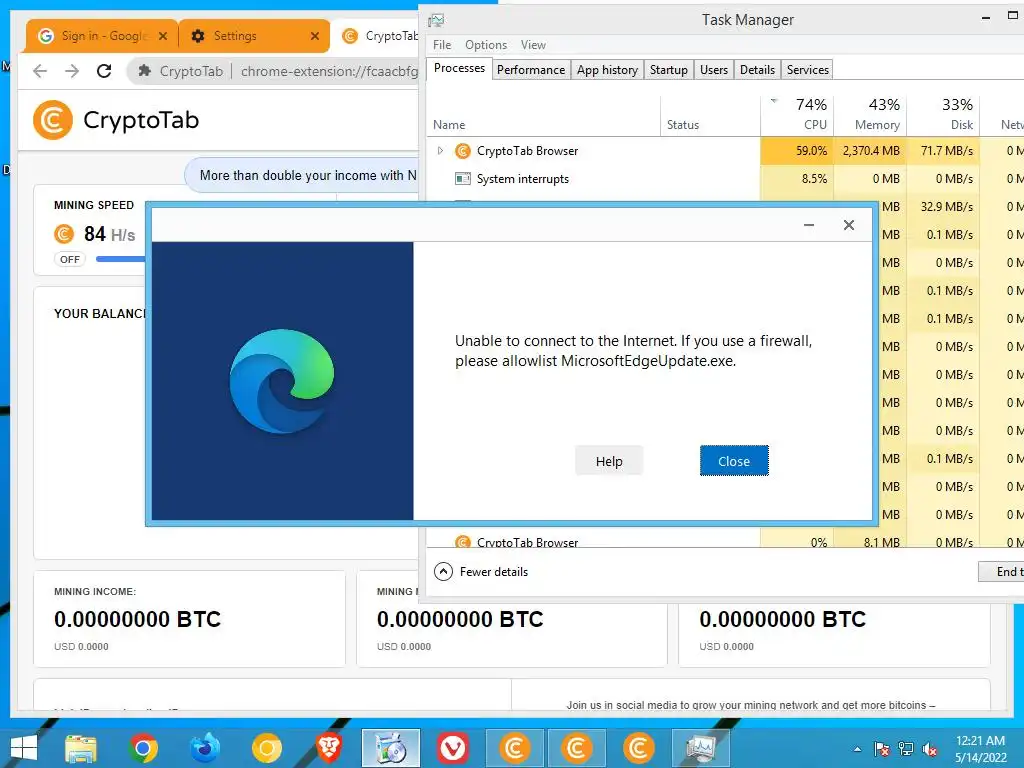This screenshot has width=1024, height=768.
Task: Click the CryptoTab logo on the page
Action: click(116, 120)
